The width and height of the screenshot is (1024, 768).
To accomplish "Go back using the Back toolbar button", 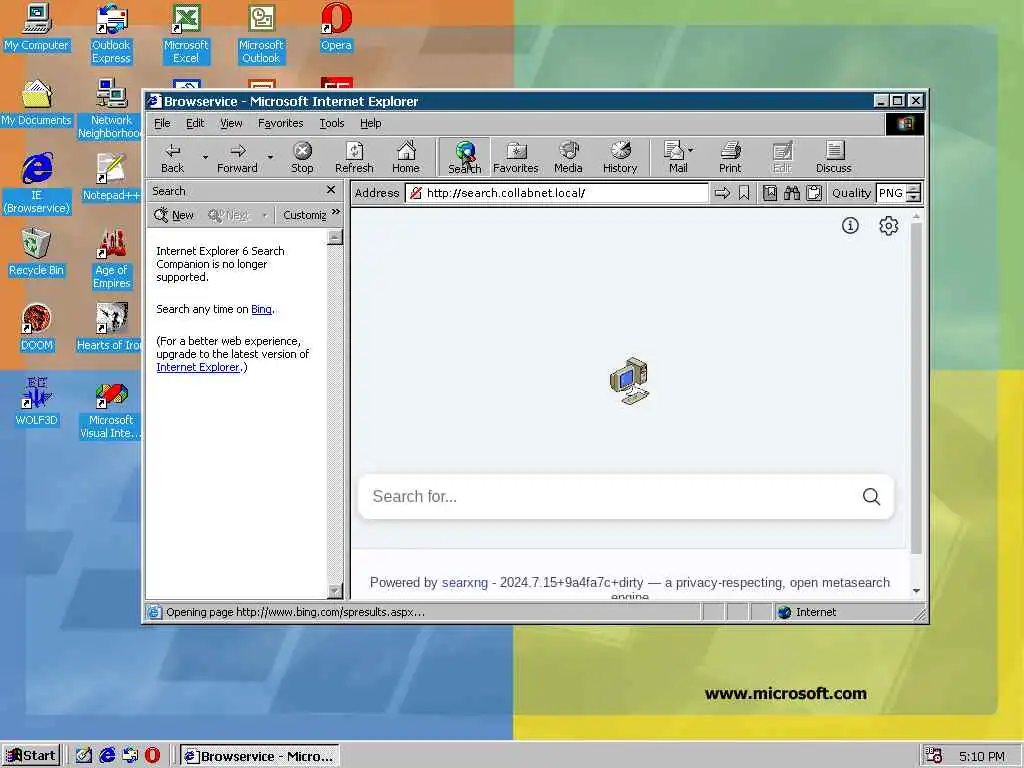I will [x=172, y=157].
